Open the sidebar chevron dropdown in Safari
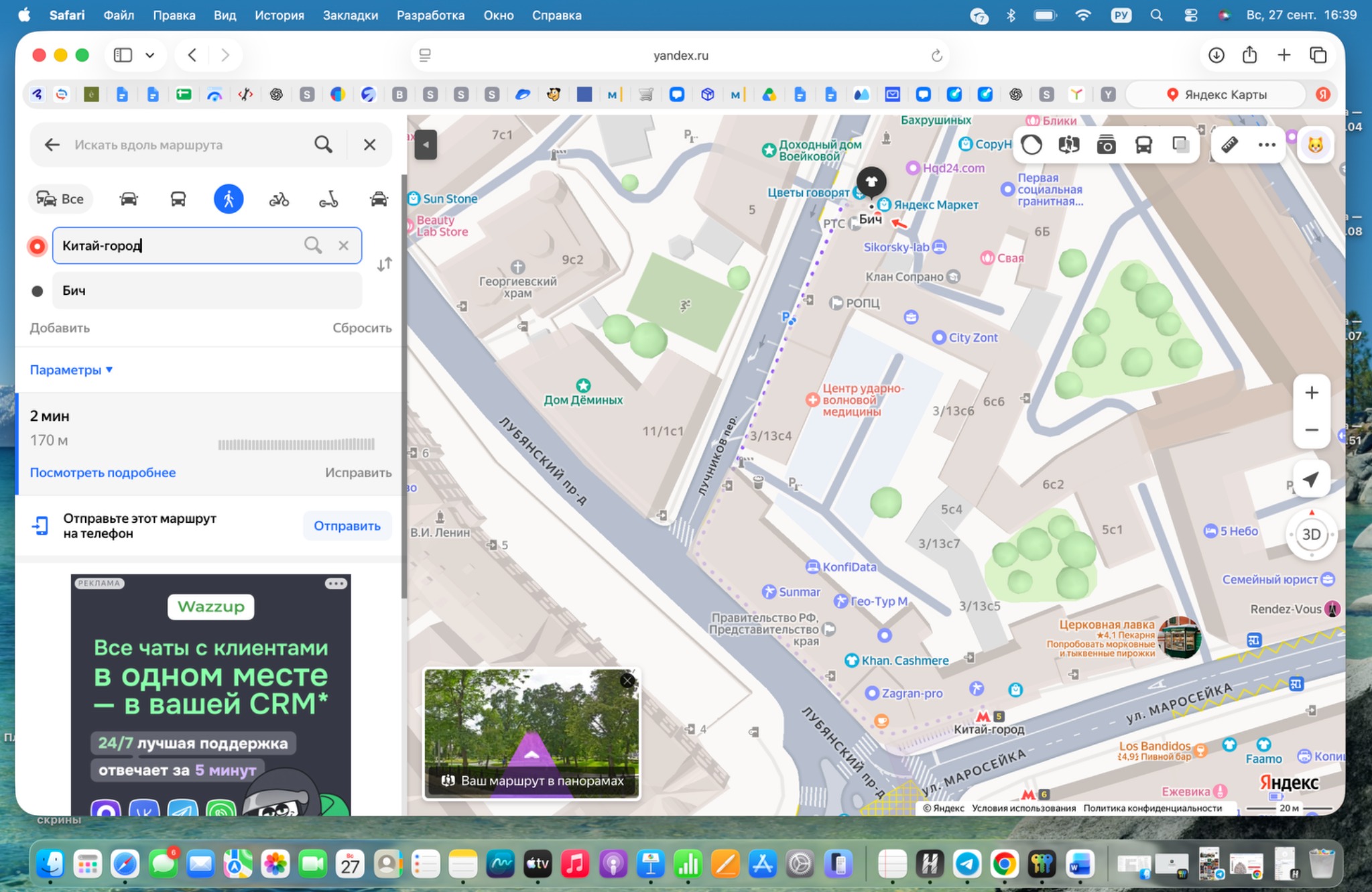This screenshot has width=1372, height=892. (x=150, y=55)
